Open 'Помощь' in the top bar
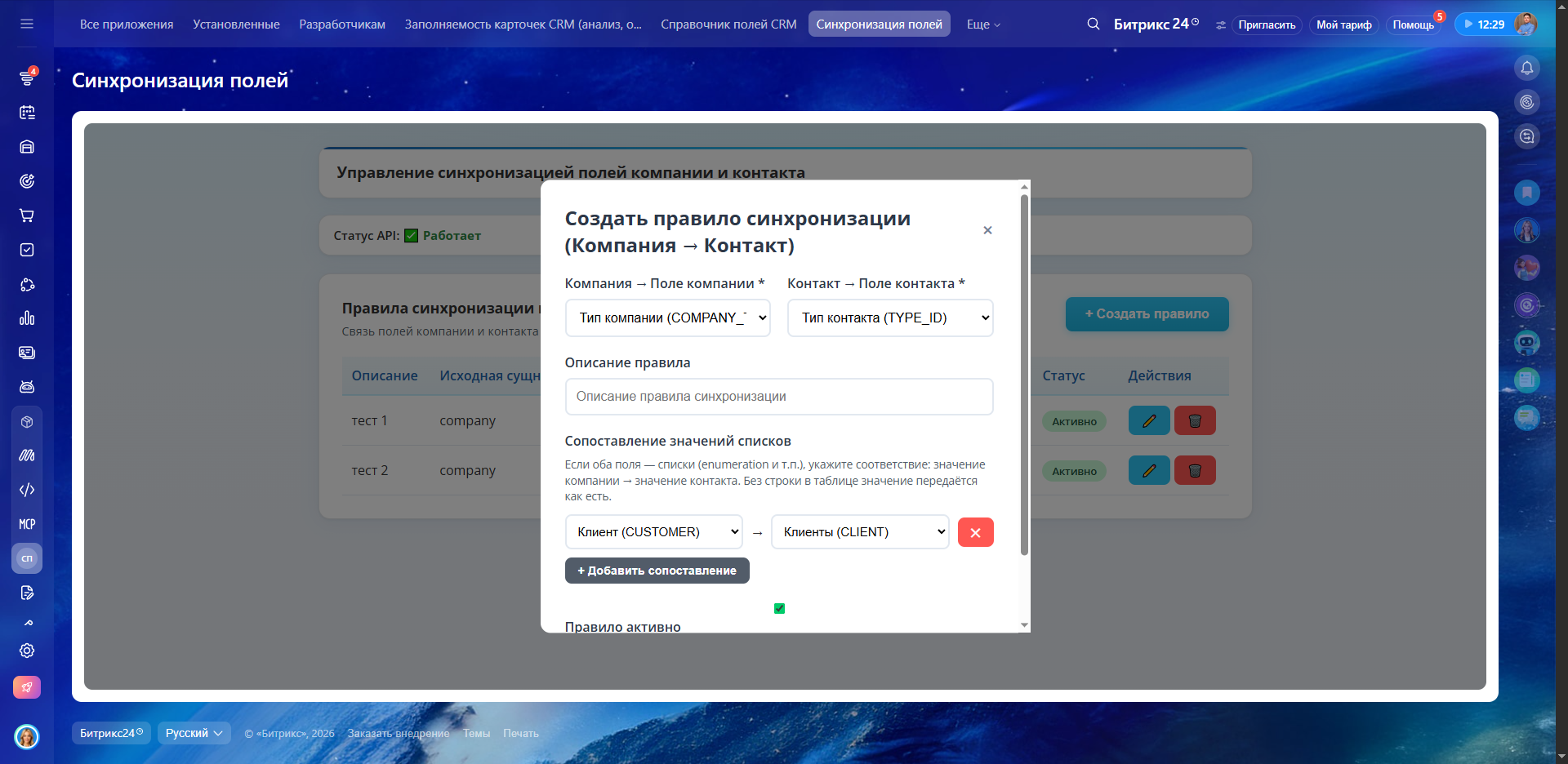Screen dimensions: 1568x764 click(1414, 24)
